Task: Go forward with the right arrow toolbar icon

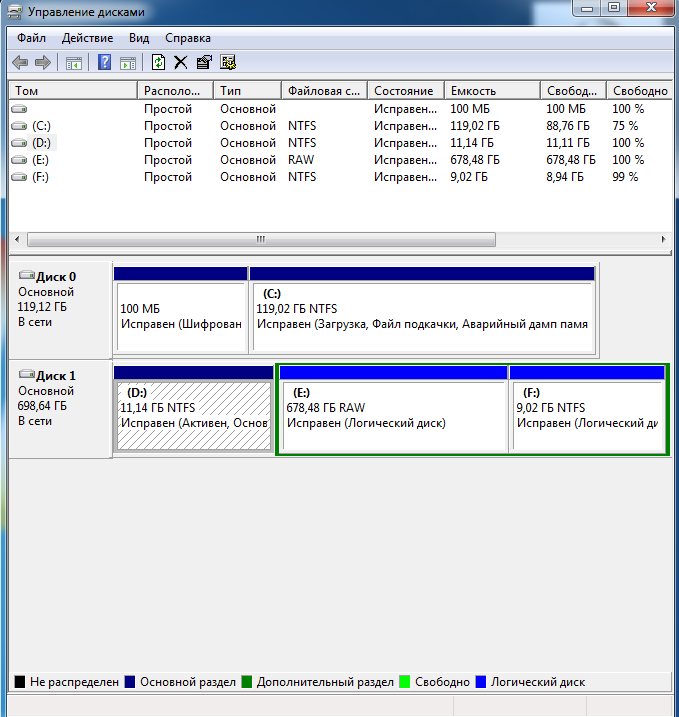Action: pos(43,62)
